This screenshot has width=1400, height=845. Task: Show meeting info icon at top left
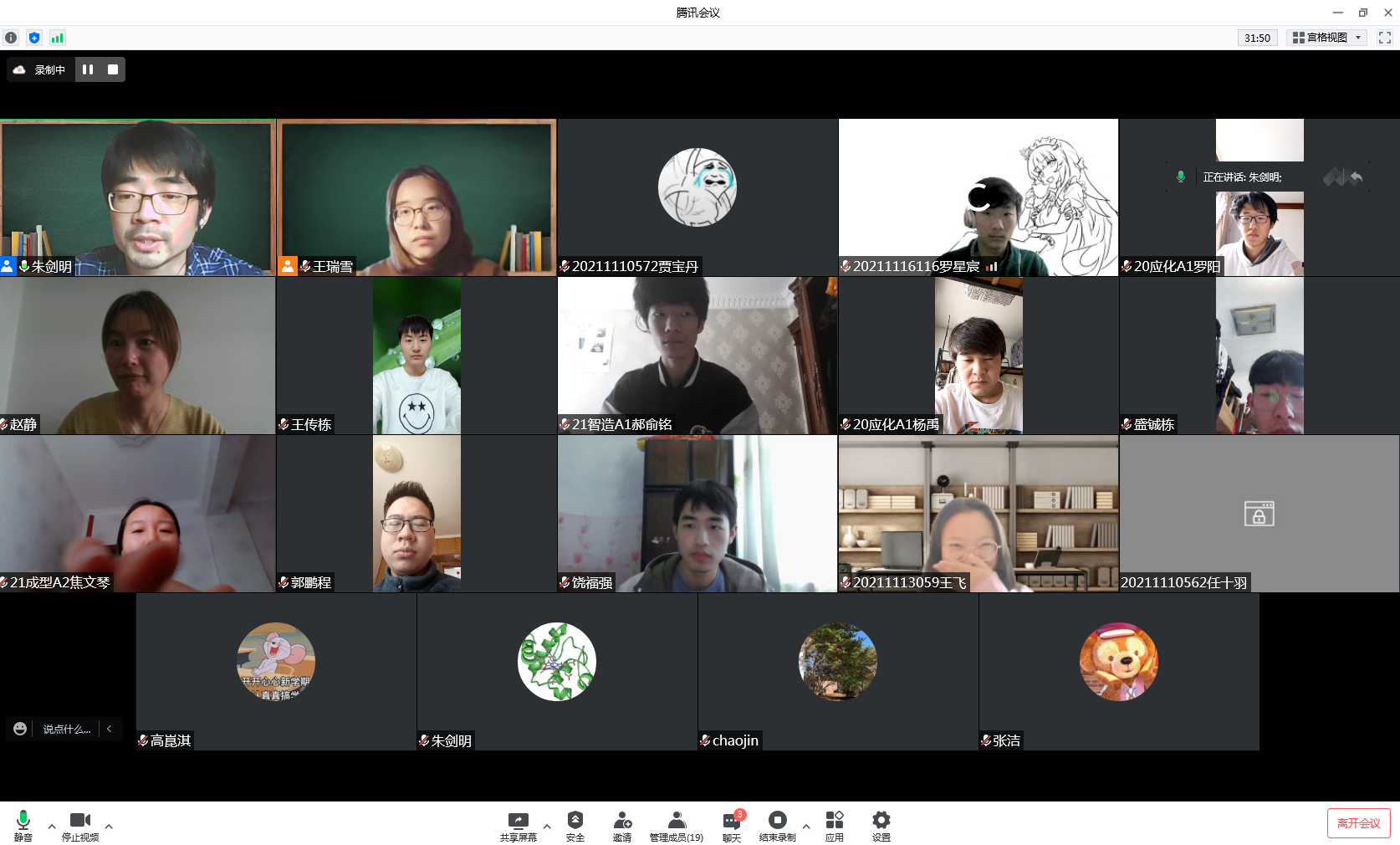click(x=11, y=38)
